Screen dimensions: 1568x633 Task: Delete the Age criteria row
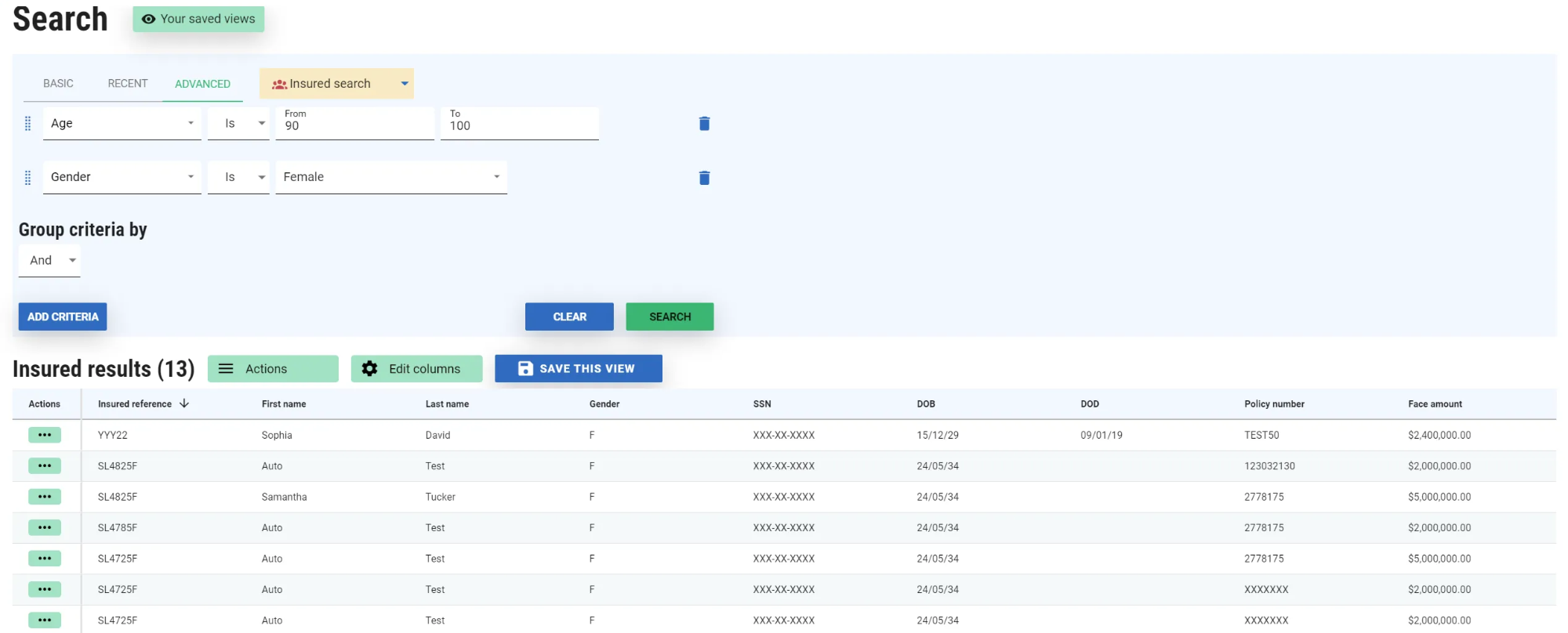pos(704,124)
